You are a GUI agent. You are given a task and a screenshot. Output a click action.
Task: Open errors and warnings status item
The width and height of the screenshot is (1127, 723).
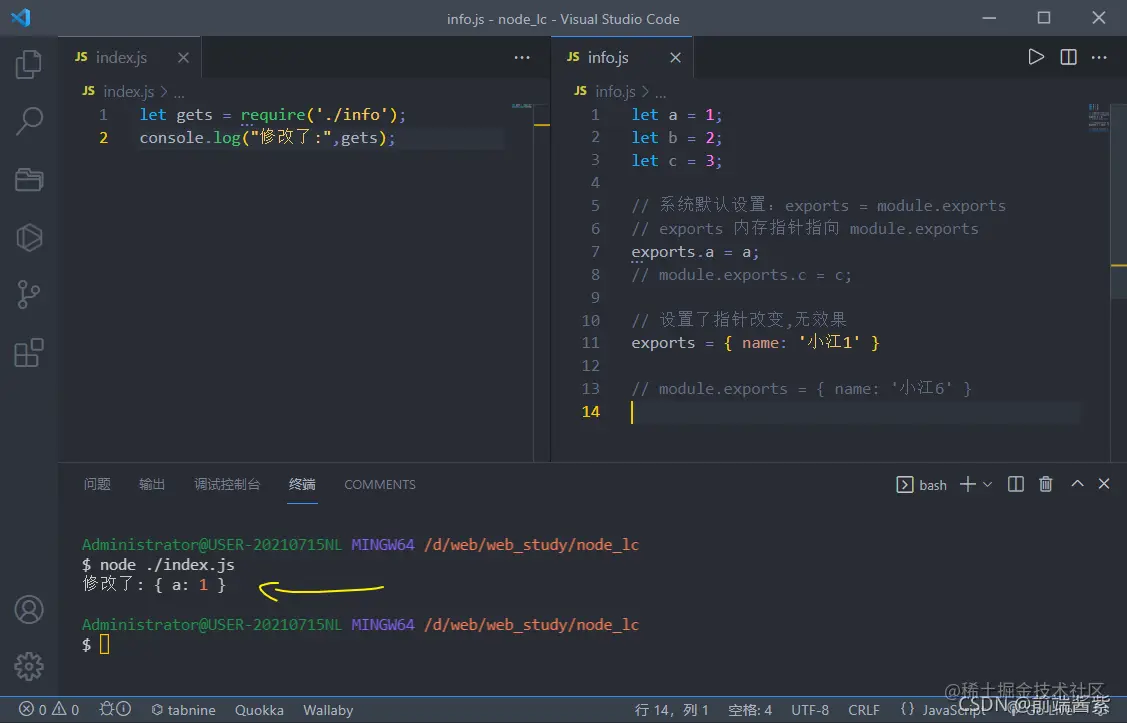pyautogui.click(x=49, y=710)
